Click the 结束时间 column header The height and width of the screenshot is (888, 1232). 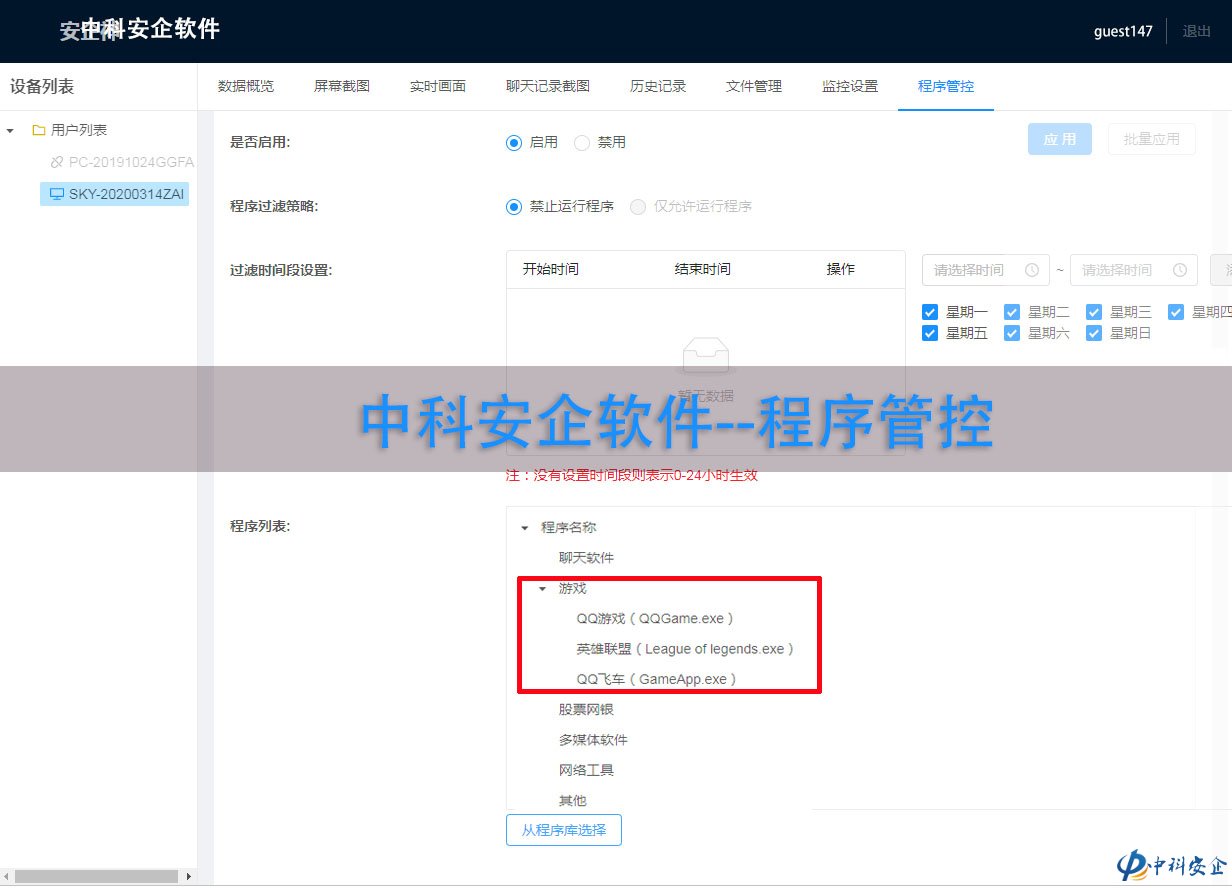pyautogui.click(x=702, y=269)
